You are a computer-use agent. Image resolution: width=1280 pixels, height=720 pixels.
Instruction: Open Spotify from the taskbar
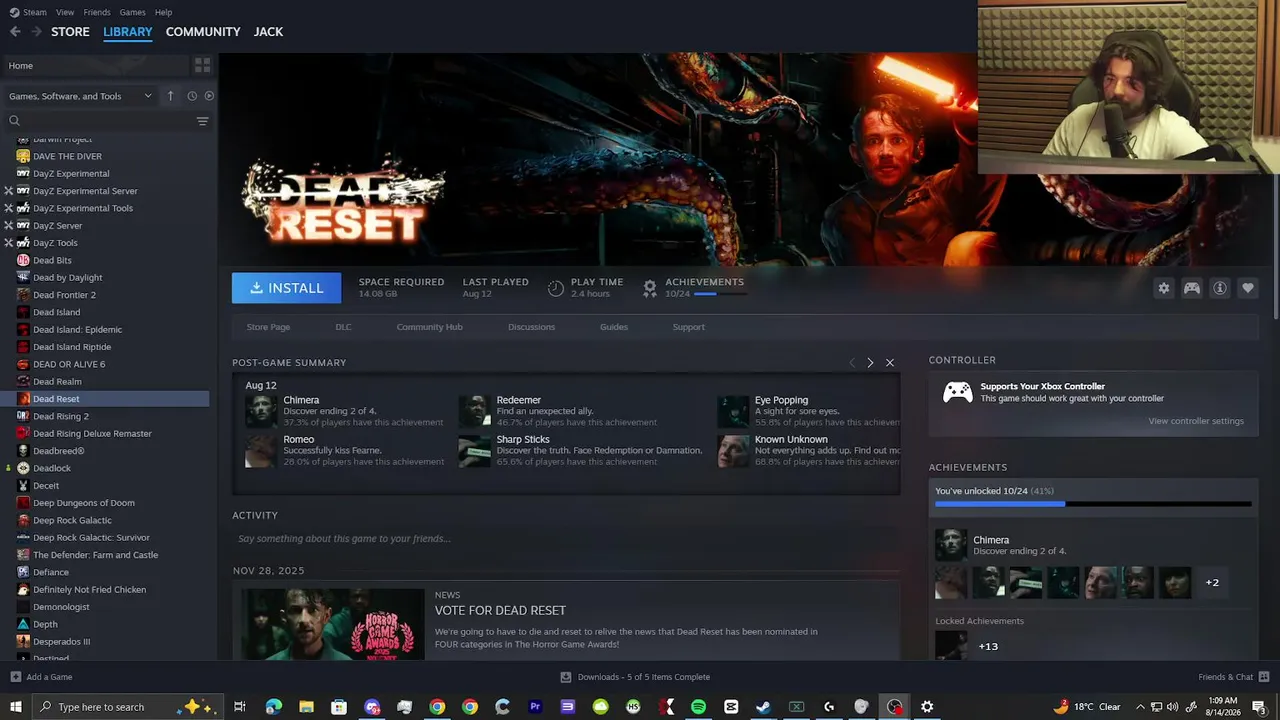tap(698, 707)
